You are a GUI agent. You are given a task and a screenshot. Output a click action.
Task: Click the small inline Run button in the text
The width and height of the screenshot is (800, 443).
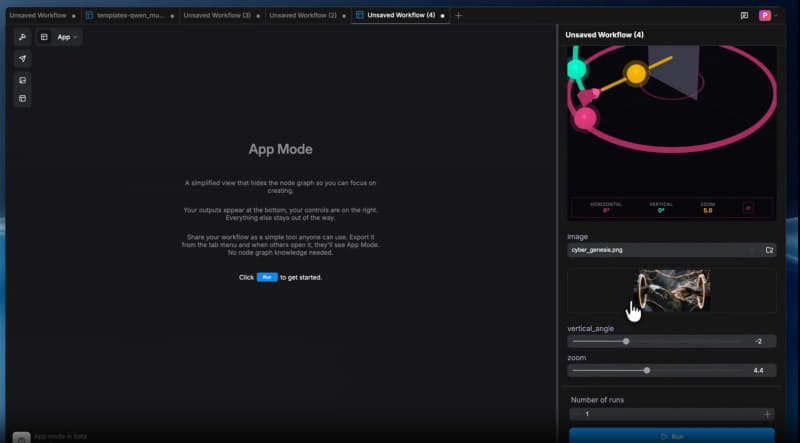click(x=267, y=277)
